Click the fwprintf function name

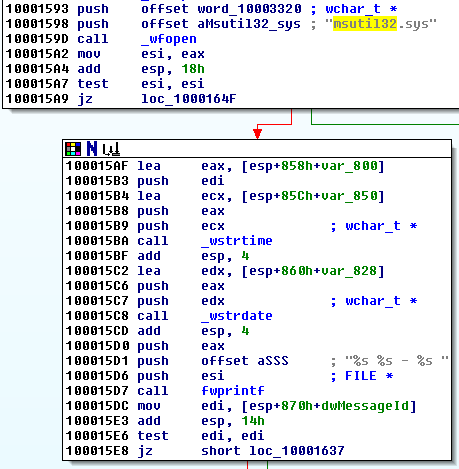click(x=233, y=391)
